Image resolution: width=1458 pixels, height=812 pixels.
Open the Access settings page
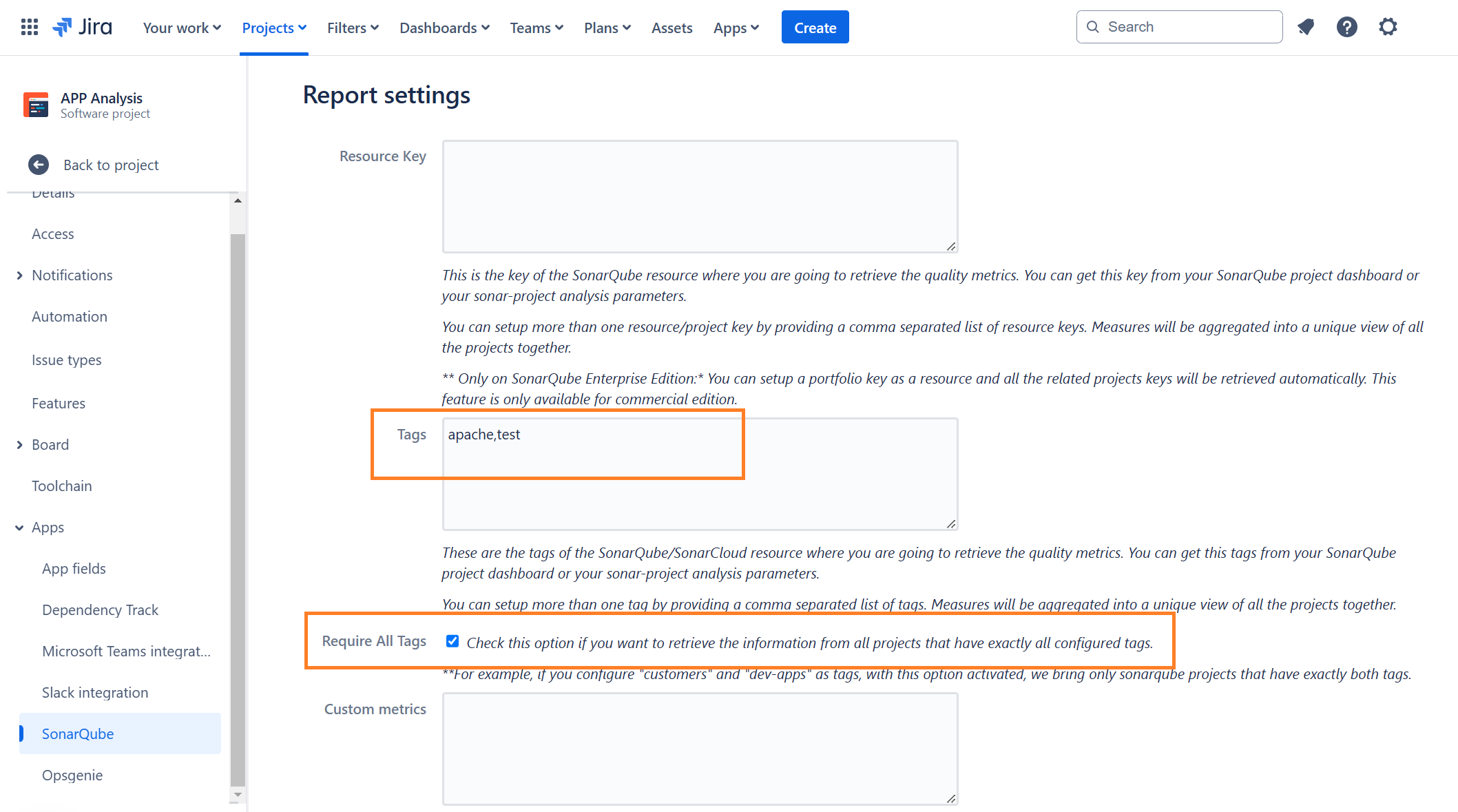(x=53, y=233)
